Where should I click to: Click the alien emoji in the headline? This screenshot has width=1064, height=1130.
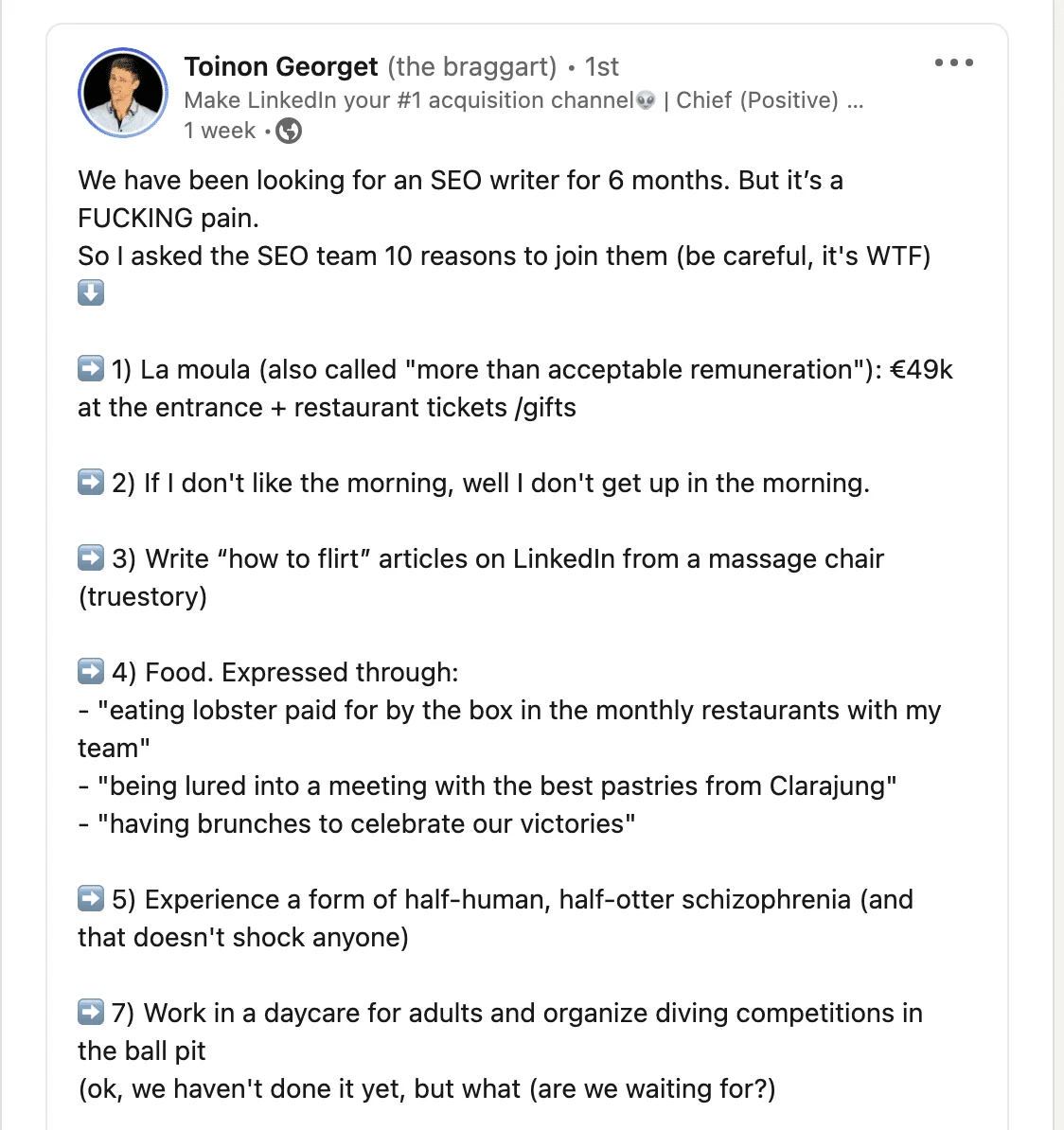[646, 100]
